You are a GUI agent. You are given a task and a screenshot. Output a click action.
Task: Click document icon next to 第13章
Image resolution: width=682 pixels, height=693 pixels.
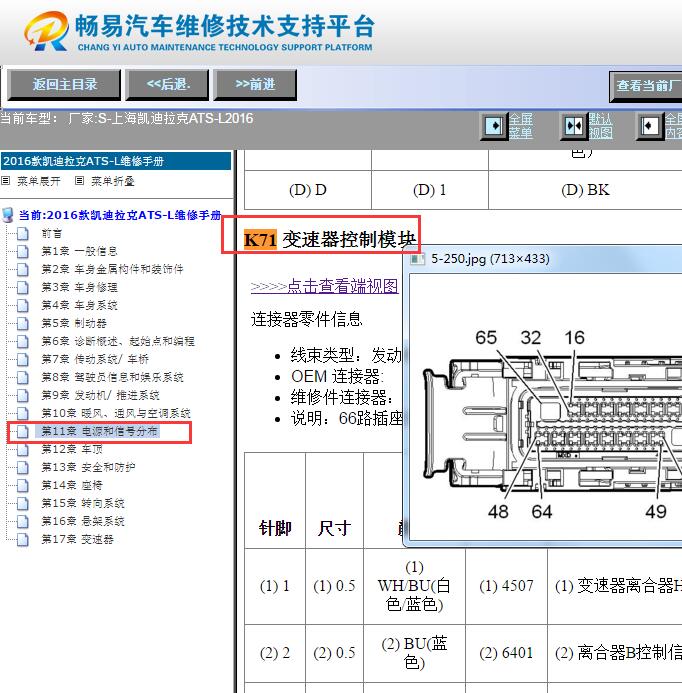23,468
